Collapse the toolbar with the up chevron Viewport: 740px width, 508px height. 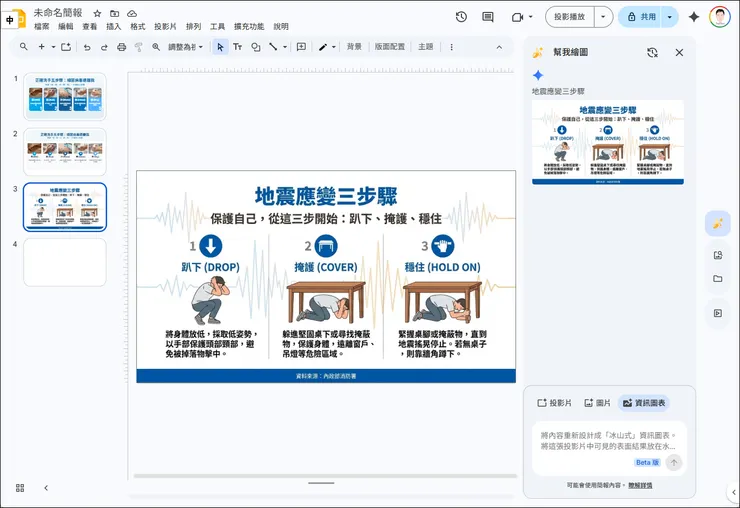(x=499, y=47)
